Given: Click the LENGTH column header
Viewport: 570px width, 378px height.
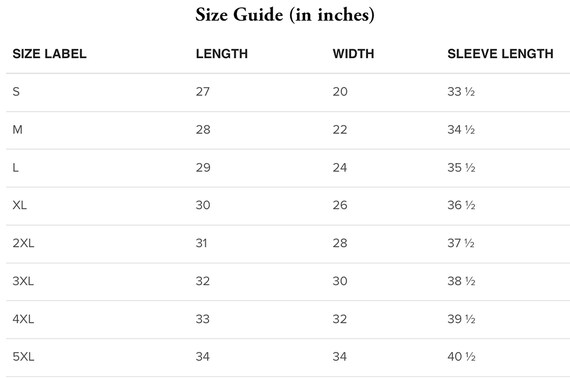Looking at the screenshot, I should click(222, 54).
